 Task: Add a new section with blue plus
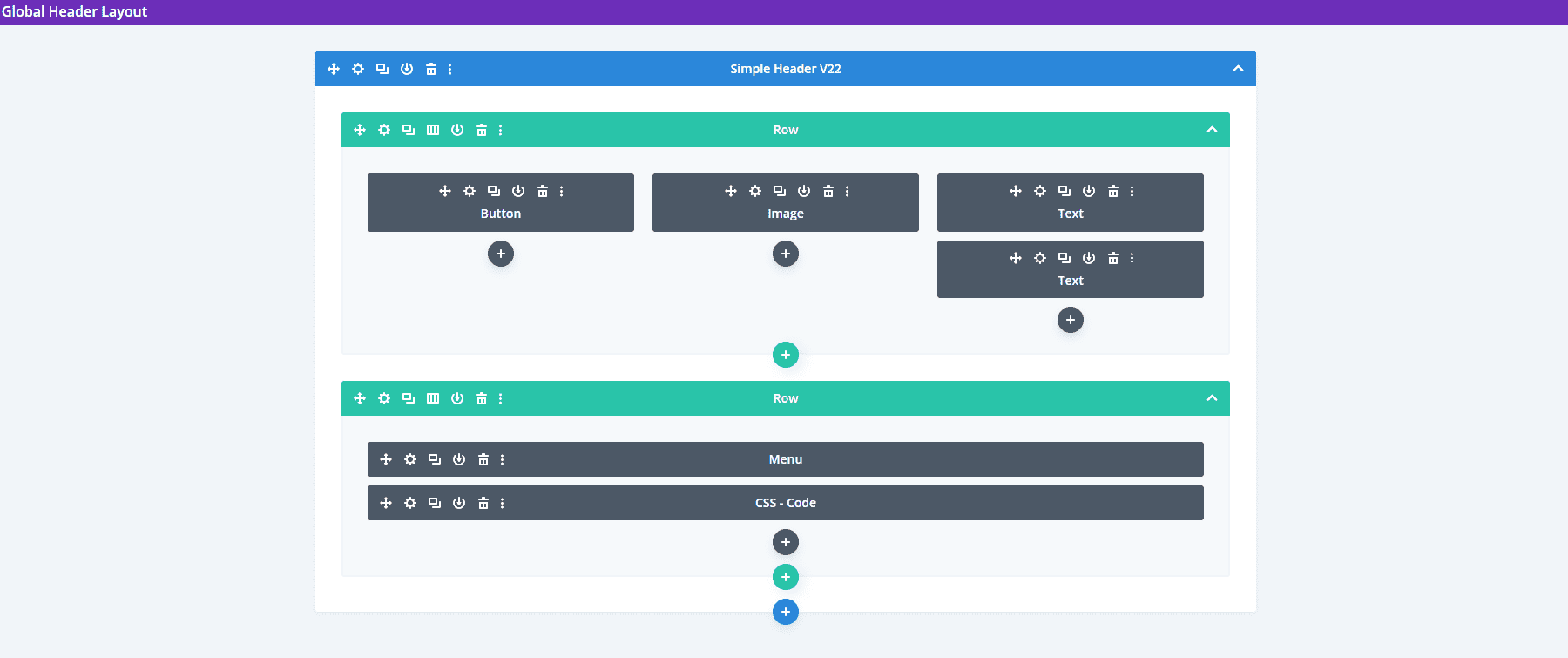pos(786,612)
